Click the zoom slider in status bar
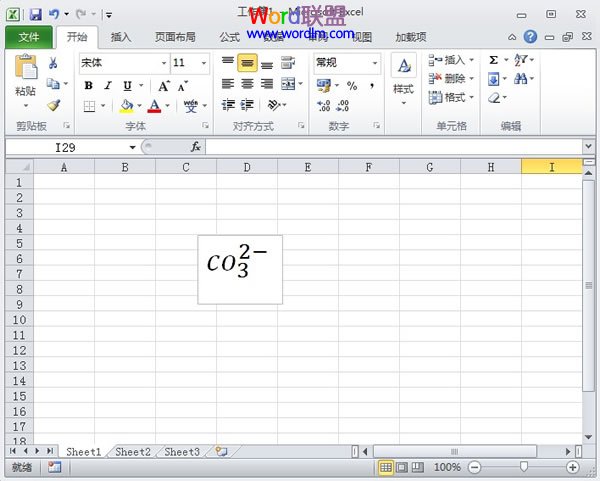600x481 pixels. (x=523, y=467)
